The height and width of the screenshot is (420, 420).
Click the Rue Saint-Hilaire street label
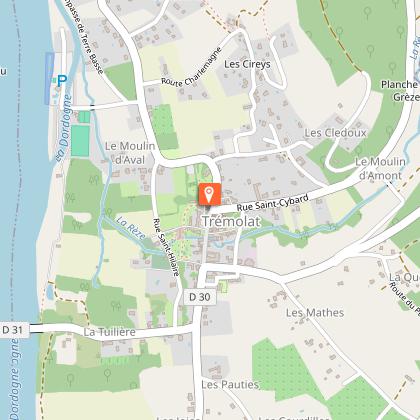[166, 247]
